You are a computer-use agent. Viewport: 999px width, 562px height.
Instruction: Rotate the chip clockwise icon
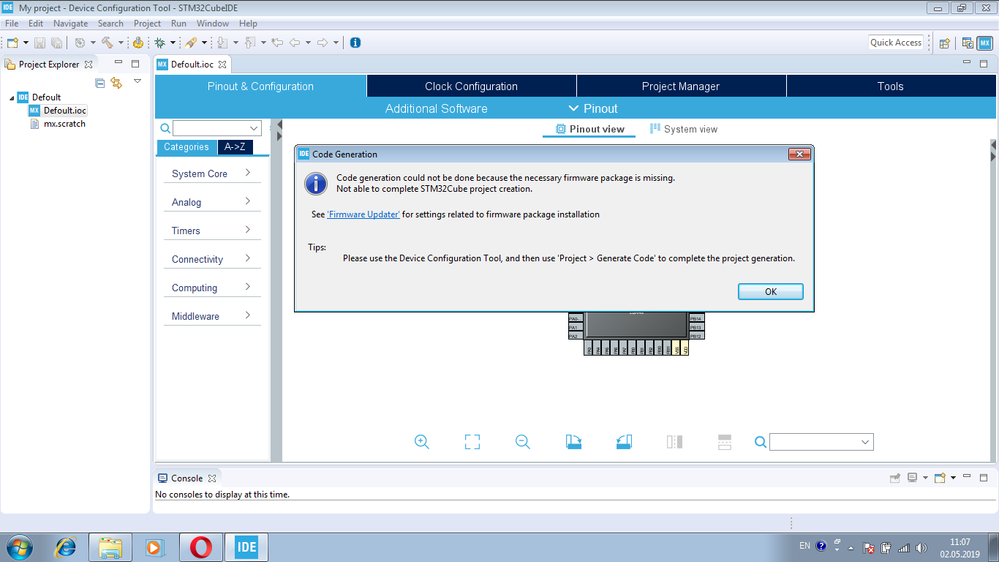573,442
